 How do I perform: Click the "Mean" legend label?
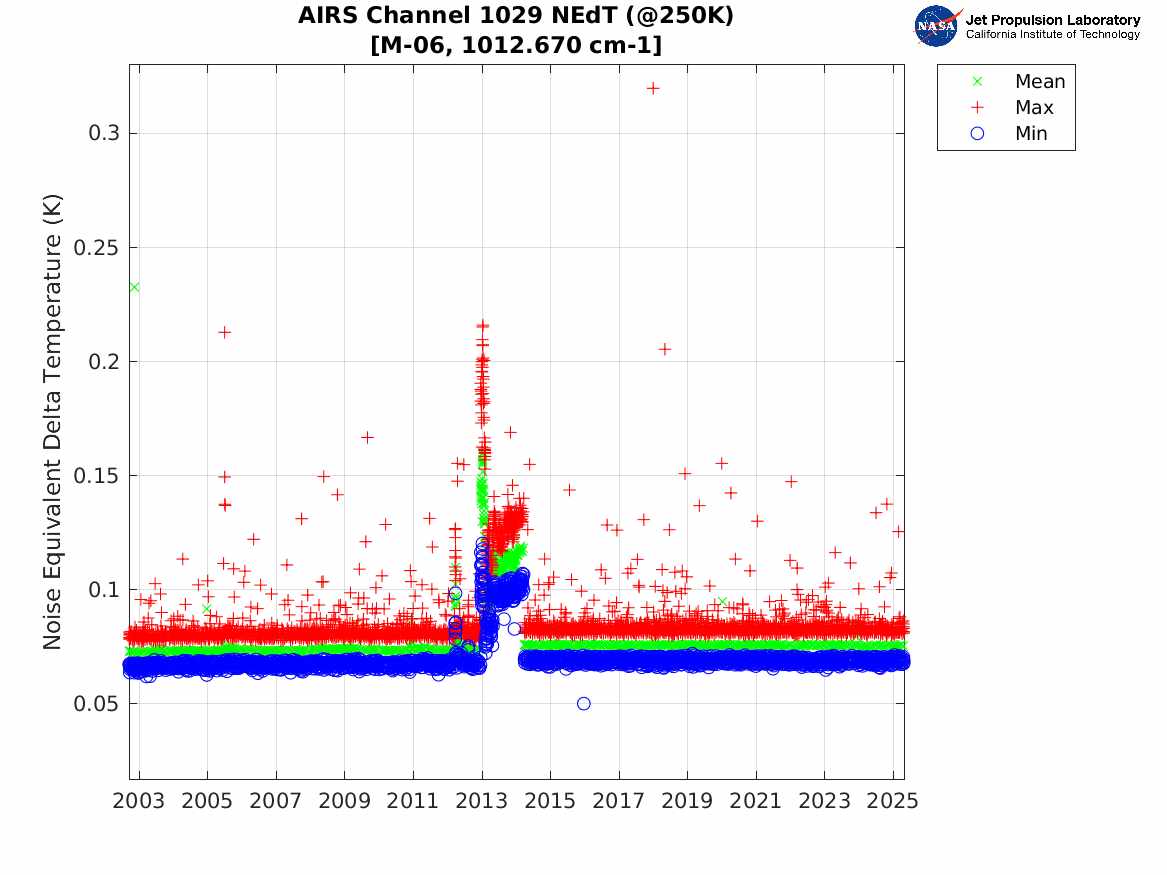1040,81
